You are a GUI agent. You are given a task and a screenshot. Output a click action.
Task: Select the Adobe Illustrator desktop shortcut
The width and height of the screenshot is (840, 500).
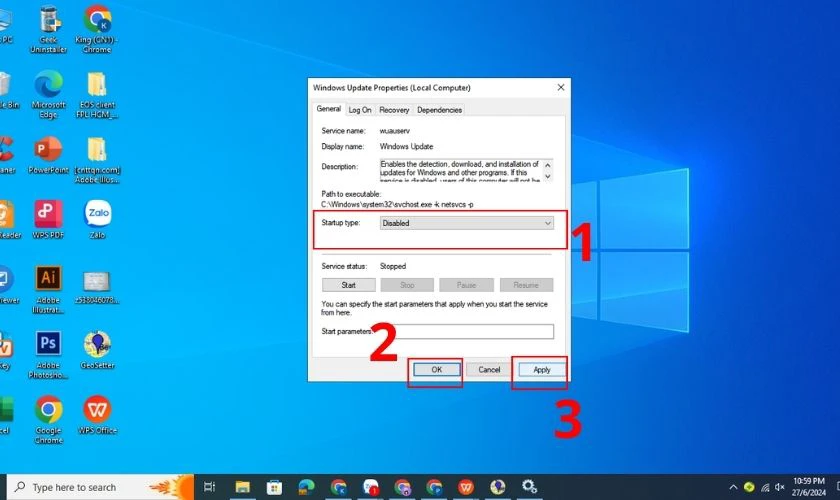[x=48, y=289]
